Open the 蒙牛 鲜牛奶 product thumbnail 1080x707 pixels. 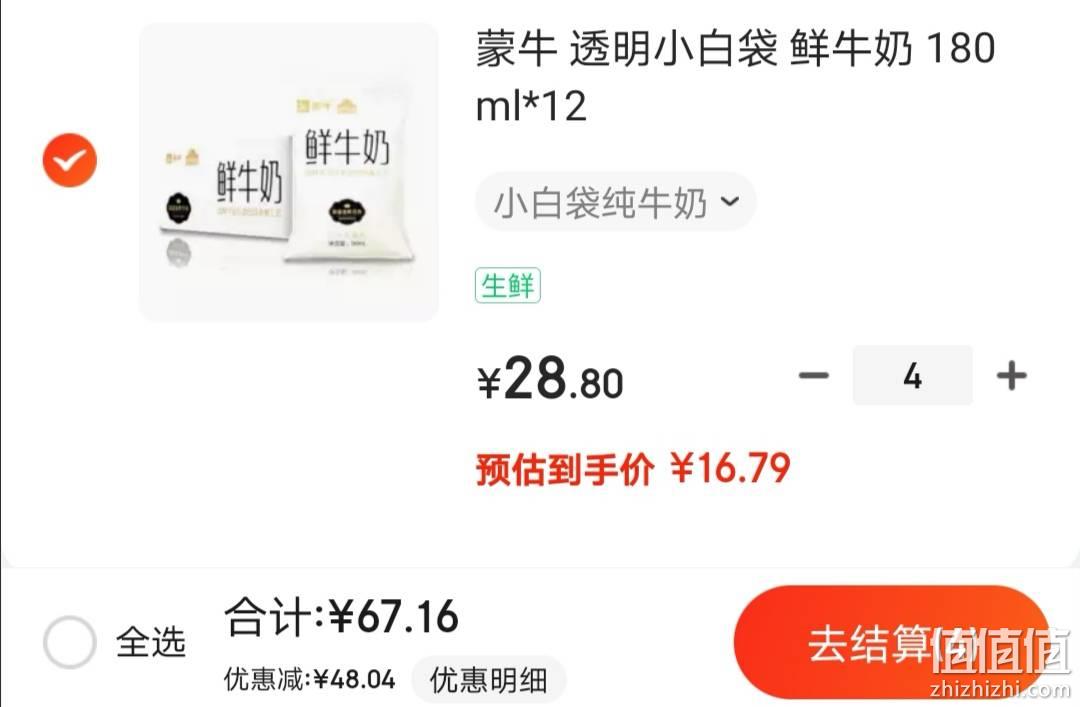[289, 172]
